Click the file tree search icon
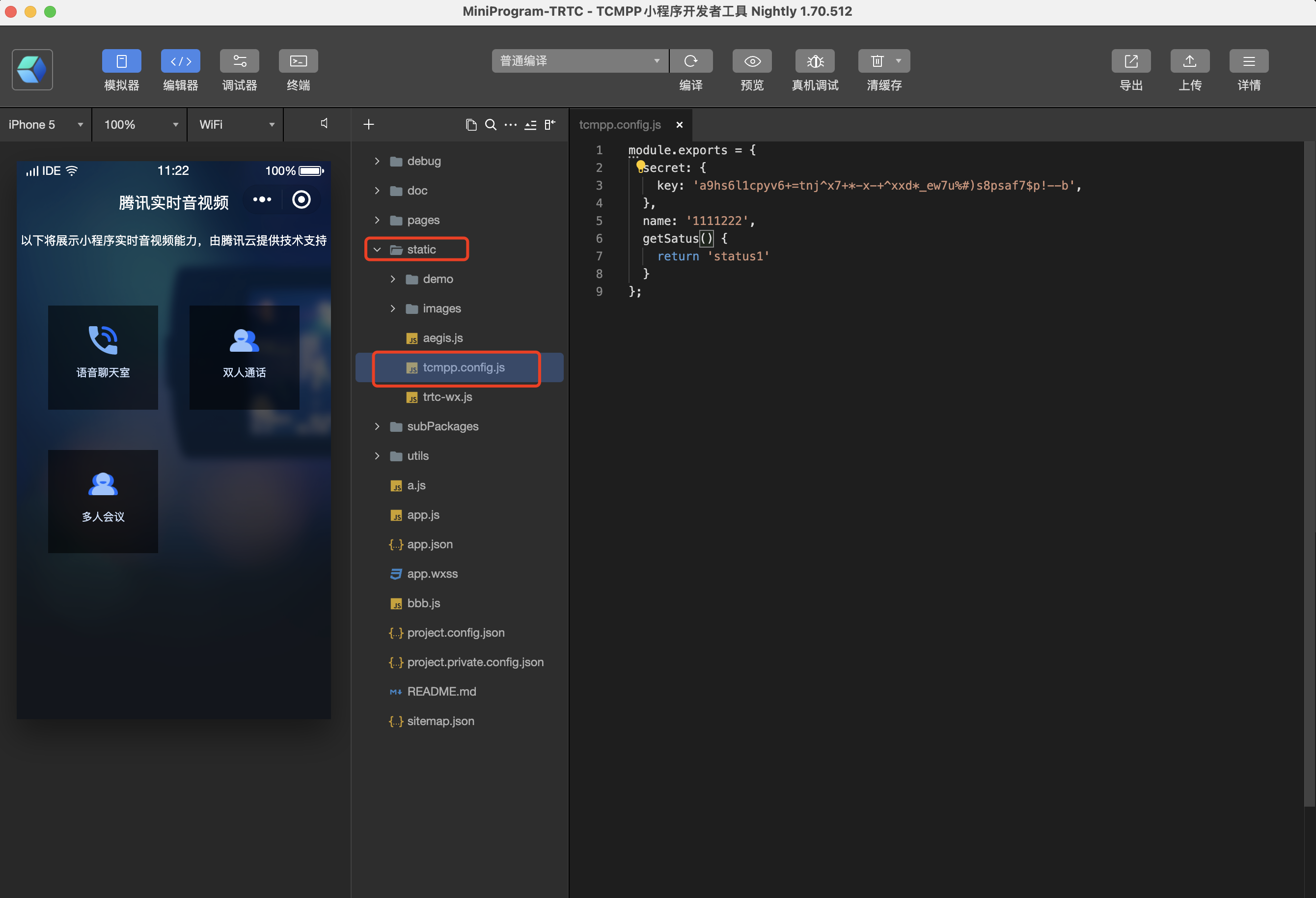The width and height of the screenshot is (1316, 898). pyautogui.click(x=491, y=125)
